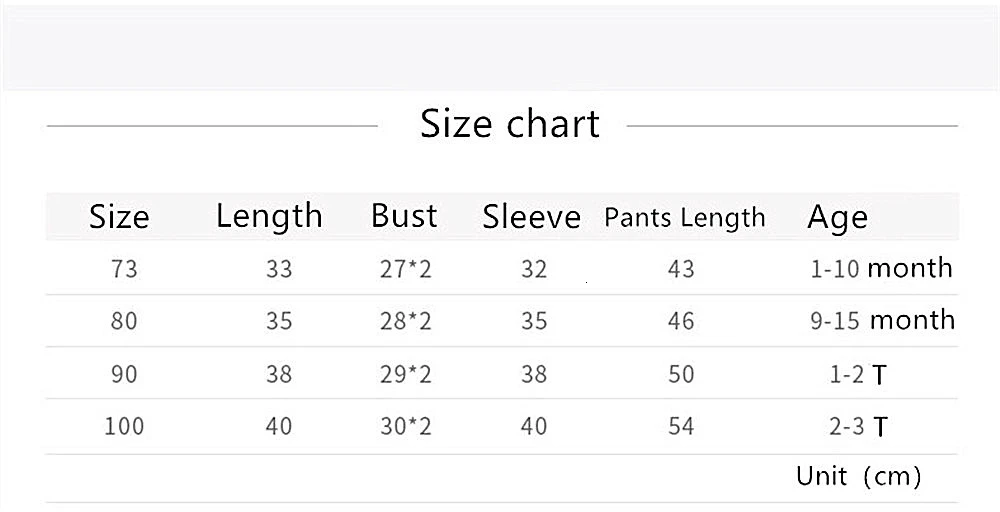Click the Bust column header
Screen dimensions: 1000x512
404,216
